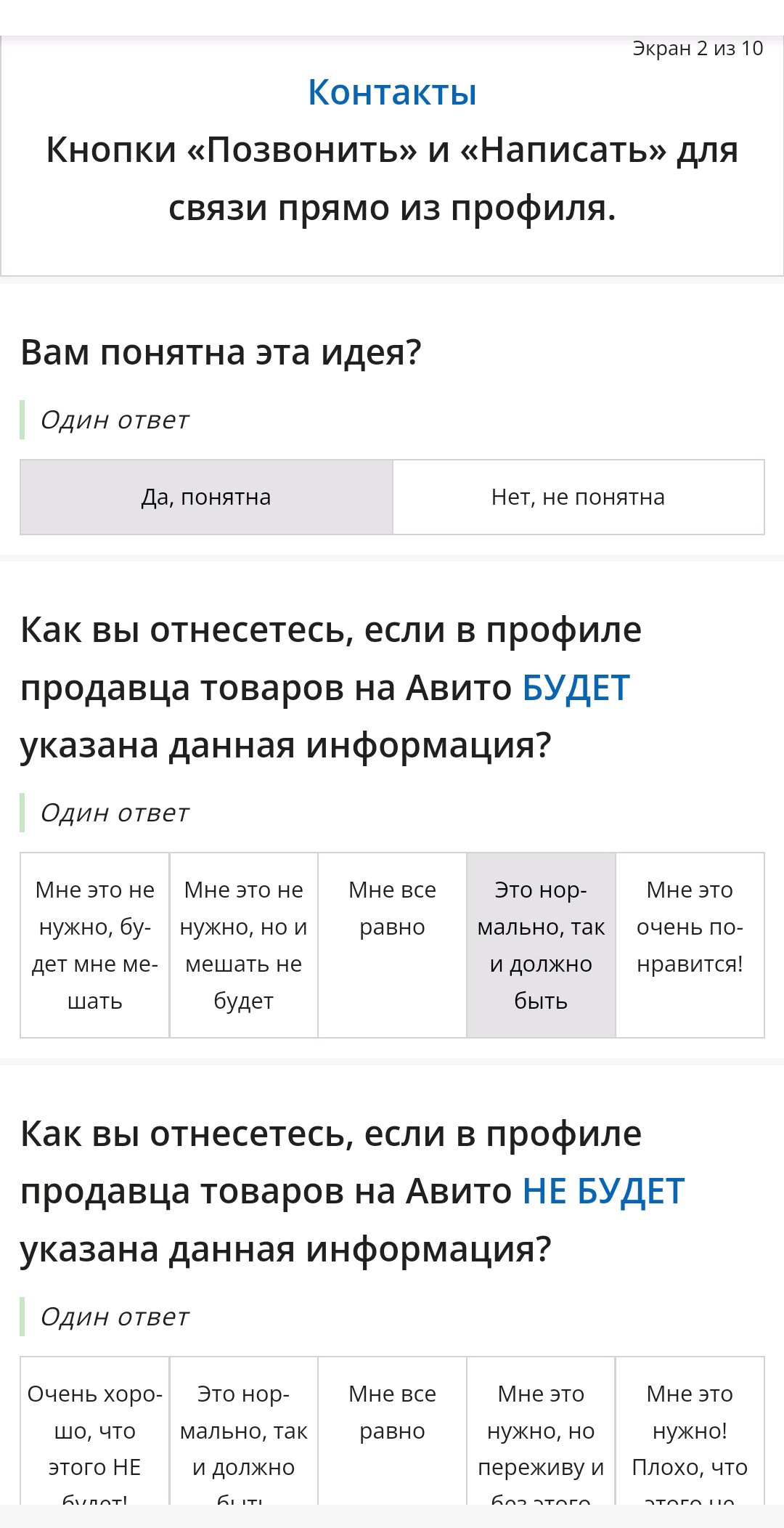The width and height of the screenshot is (784, 1528).
Task: Pick 'Мне это нужно, но переживу и без этого'
Action: 541,1431
